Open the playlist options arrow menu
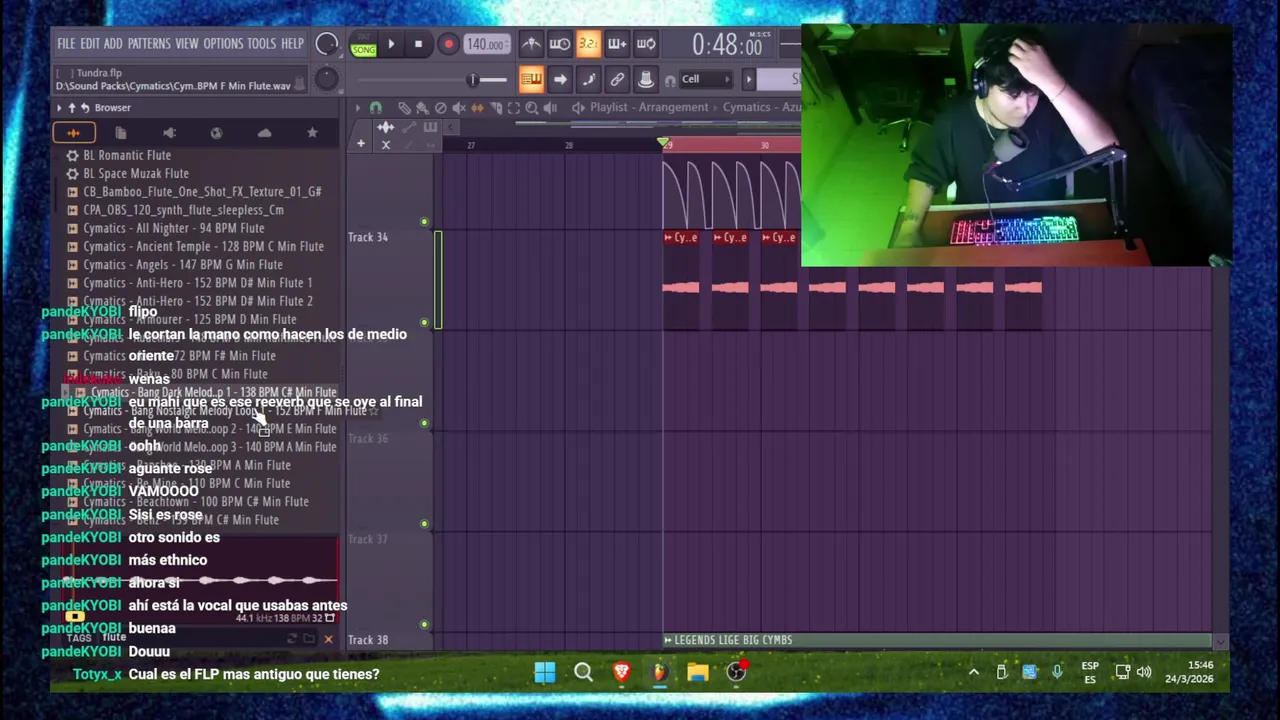Viewport: 1280px width, 720px height. point(357,107)
